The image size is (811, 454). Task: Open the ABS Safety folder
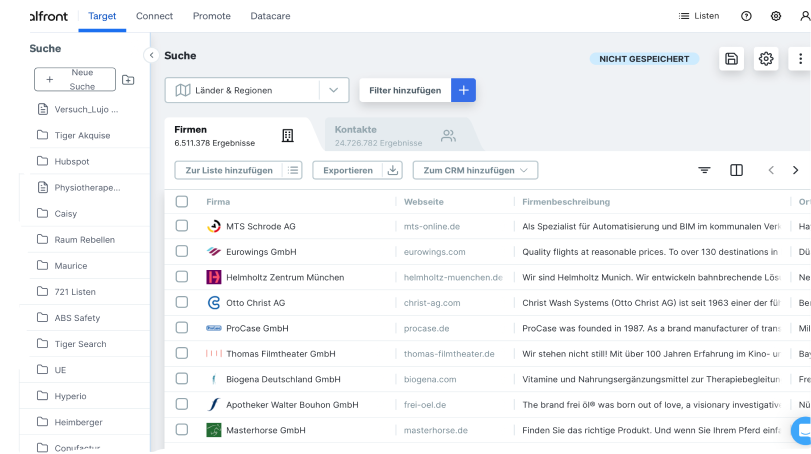coord(77,317)
